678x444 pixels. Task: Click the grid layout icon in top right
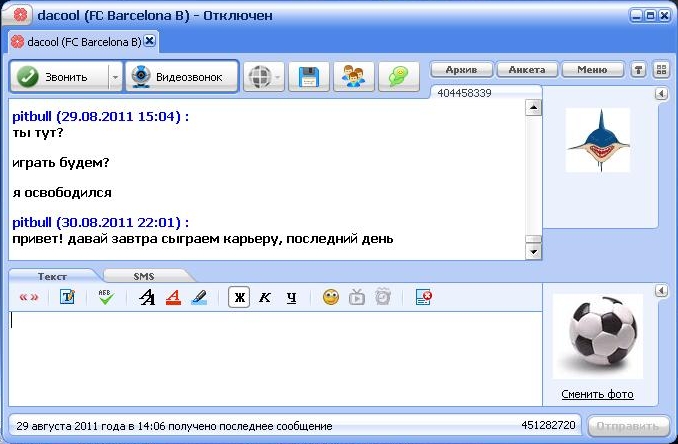[x=661, y=70]
